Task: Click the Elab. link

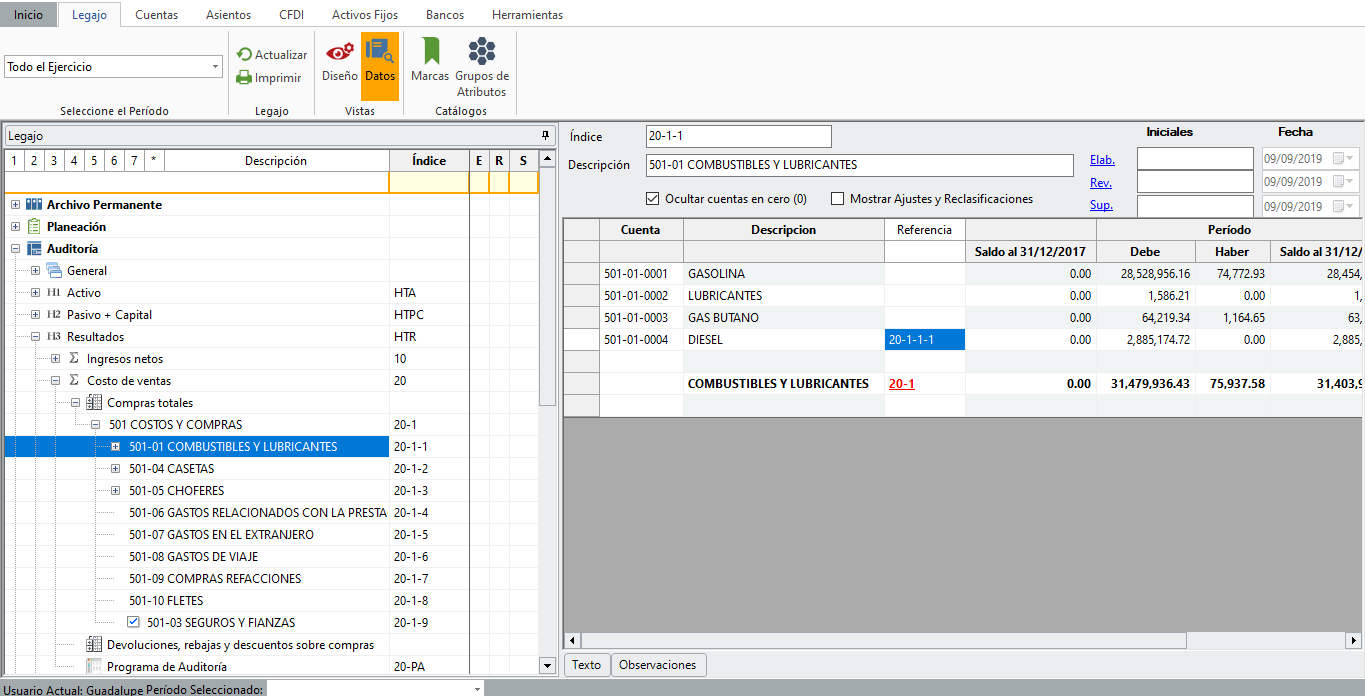Action: coord(1102,160)
